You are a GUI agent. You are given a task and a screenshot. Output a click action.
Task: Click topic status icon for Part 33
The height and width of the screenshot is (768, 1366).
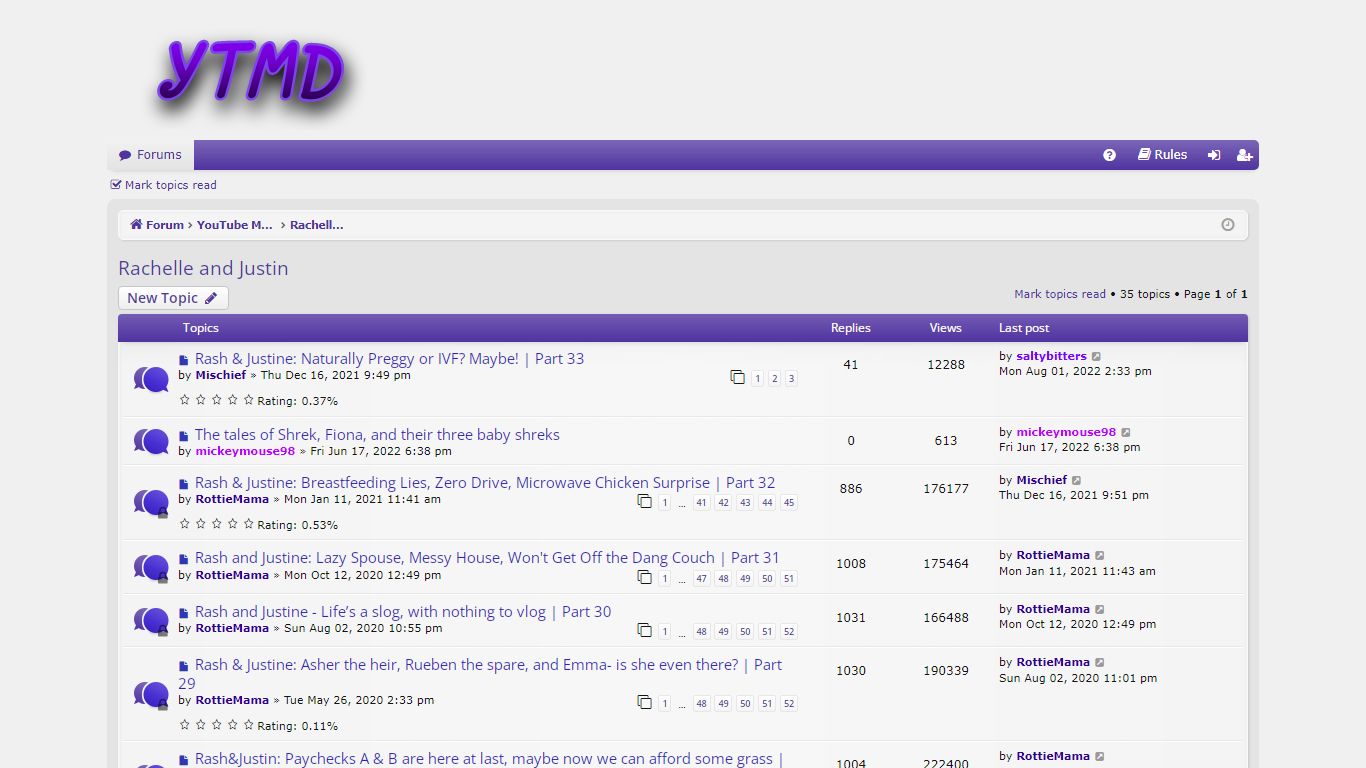[x=151, y=379]
